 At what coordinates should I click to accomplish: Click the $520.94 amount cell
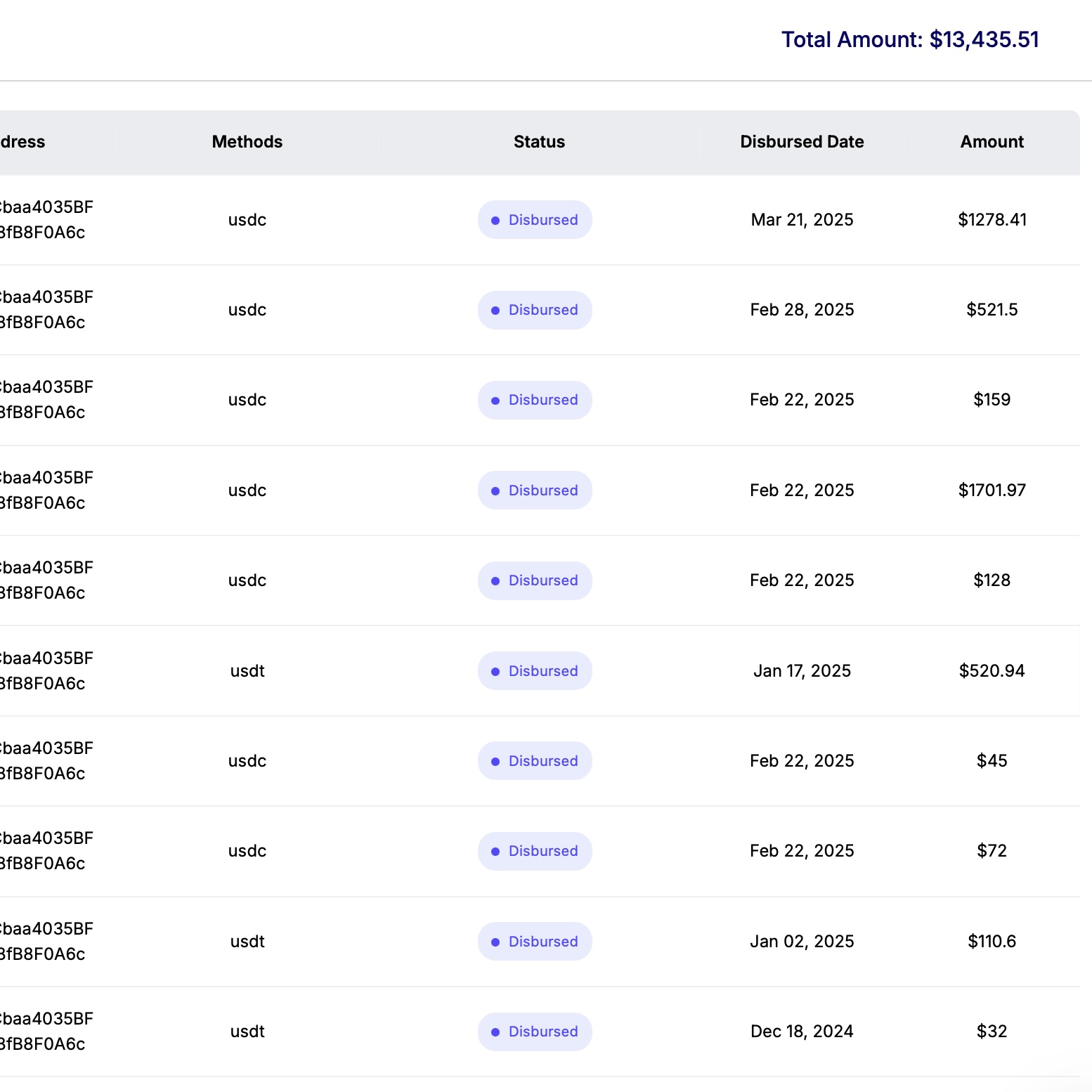point(992,671)
